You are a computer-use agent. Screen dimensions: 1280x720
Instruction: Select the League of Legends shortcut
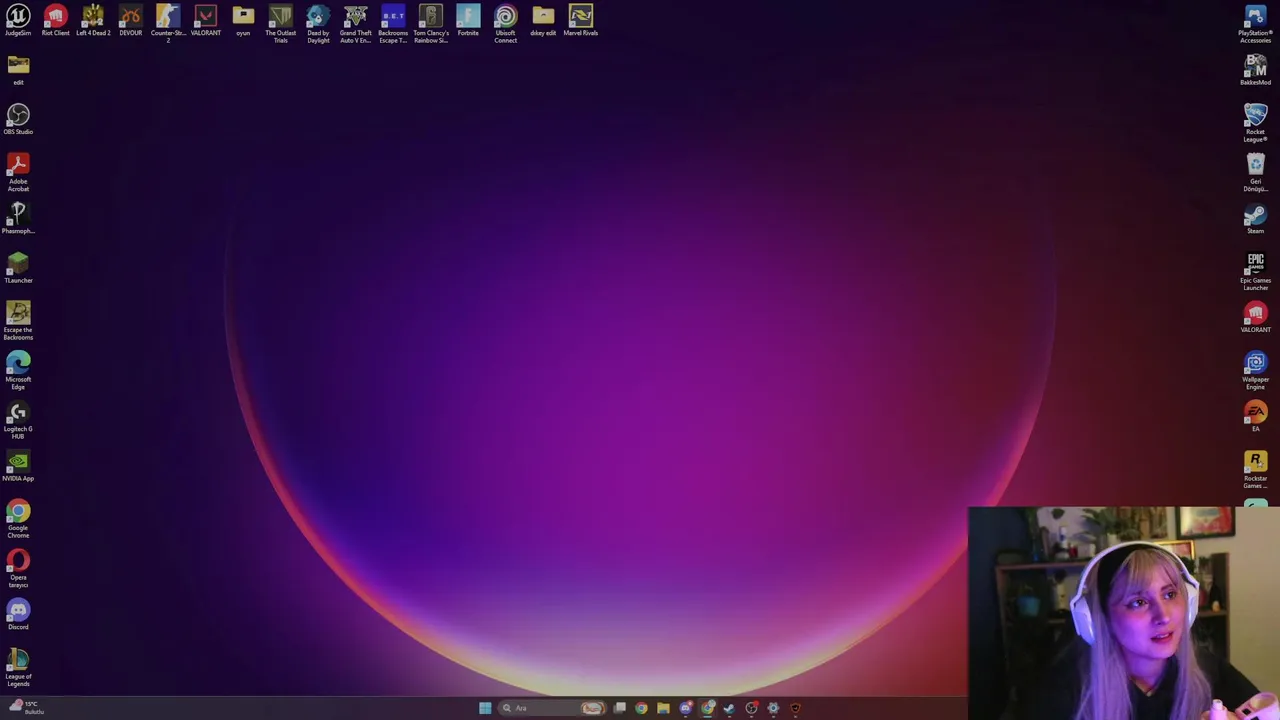[18, 668]
